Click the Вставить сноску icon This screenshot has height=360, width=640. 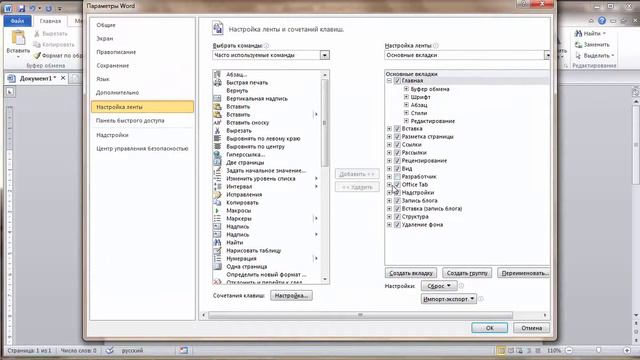click(217, 122)
